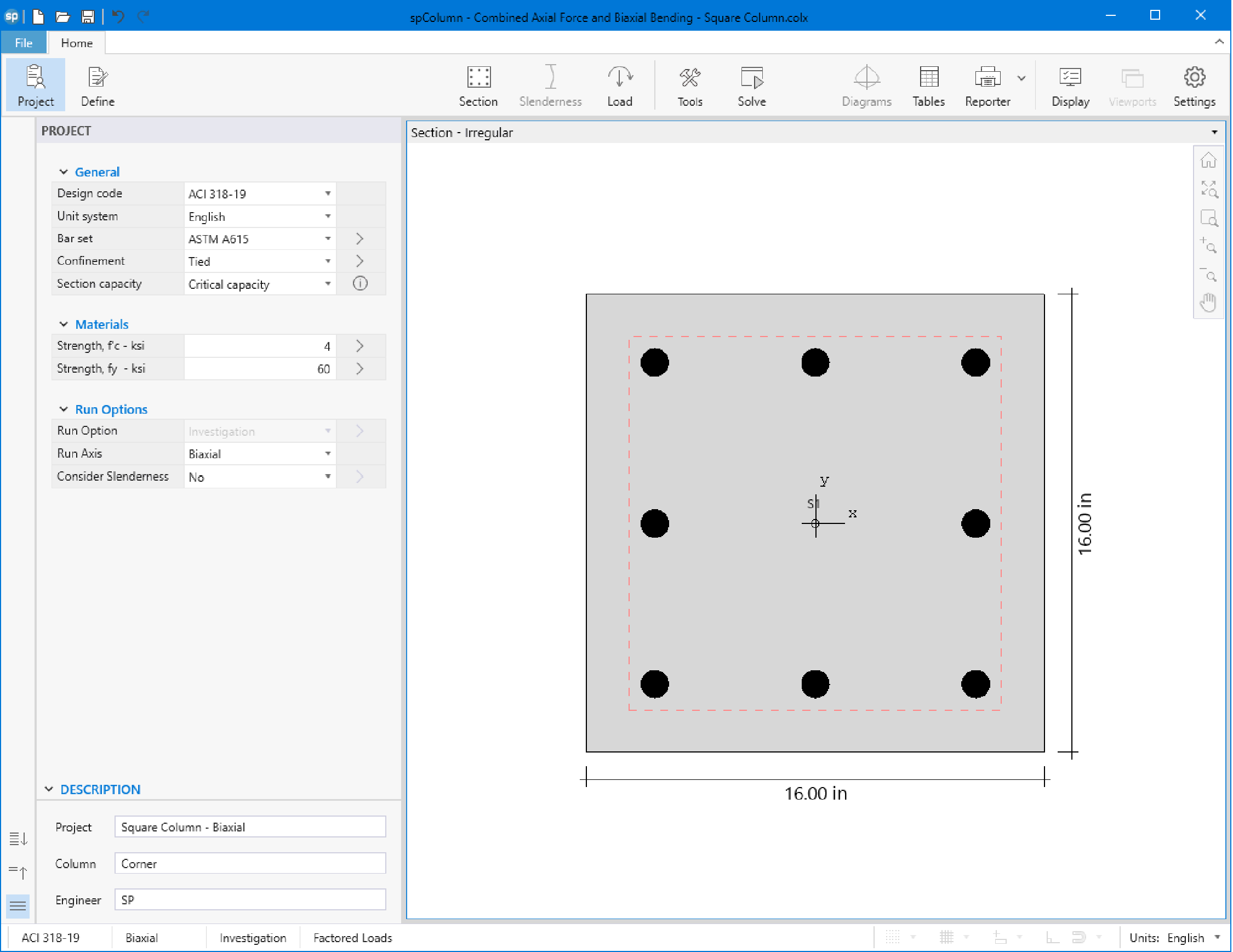Open the Unit system dropdown

[x=328, y=216]
